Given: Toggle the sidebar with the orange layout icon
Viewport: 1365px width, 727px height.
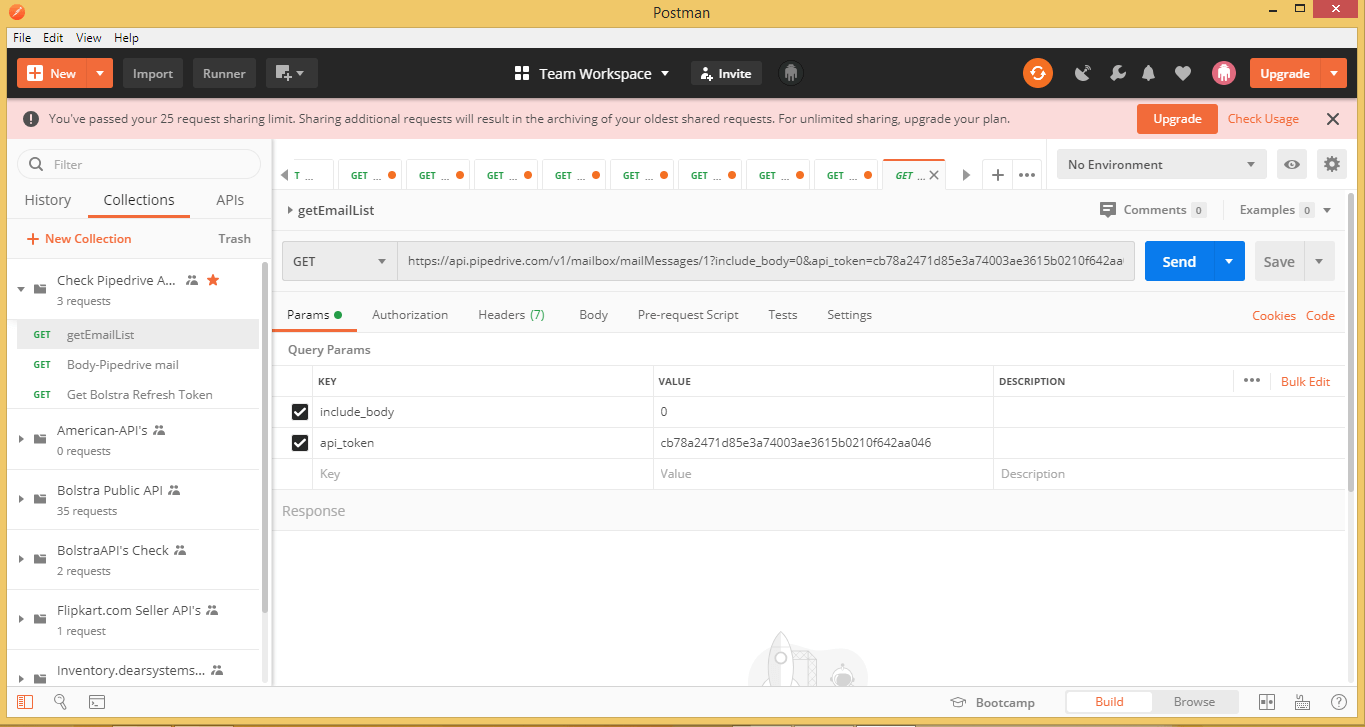Looking at the screenshot, I should (24, 701).
